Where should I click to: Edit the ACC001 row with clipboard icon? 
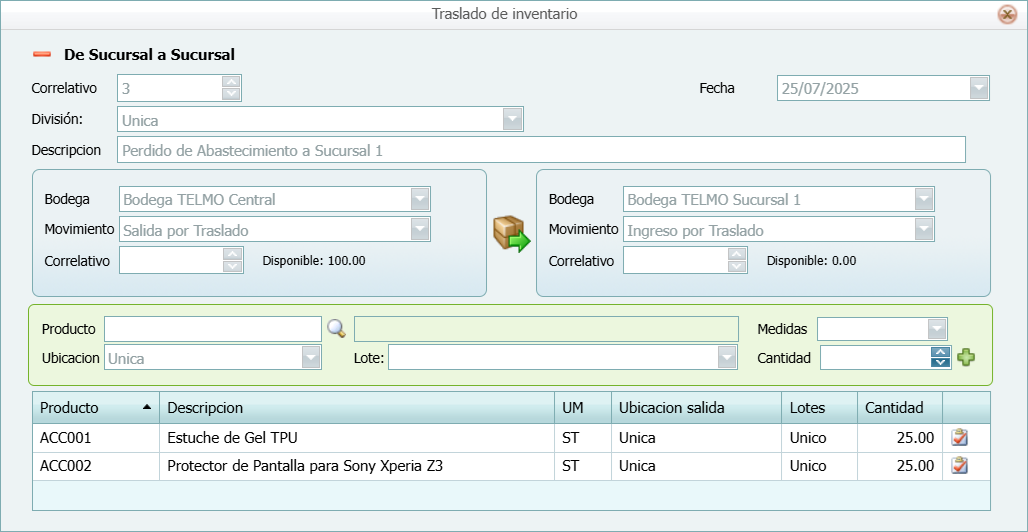point(960,437)
